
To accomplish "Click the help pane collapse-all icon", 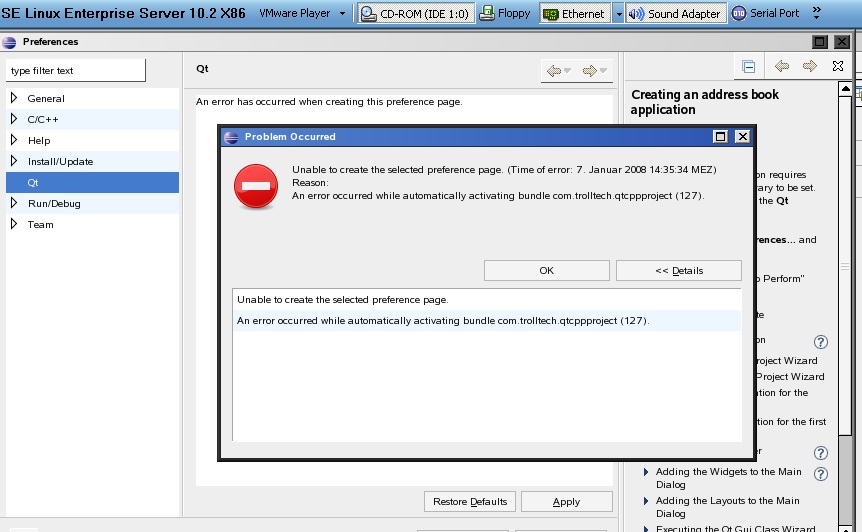I will point(748,66).
